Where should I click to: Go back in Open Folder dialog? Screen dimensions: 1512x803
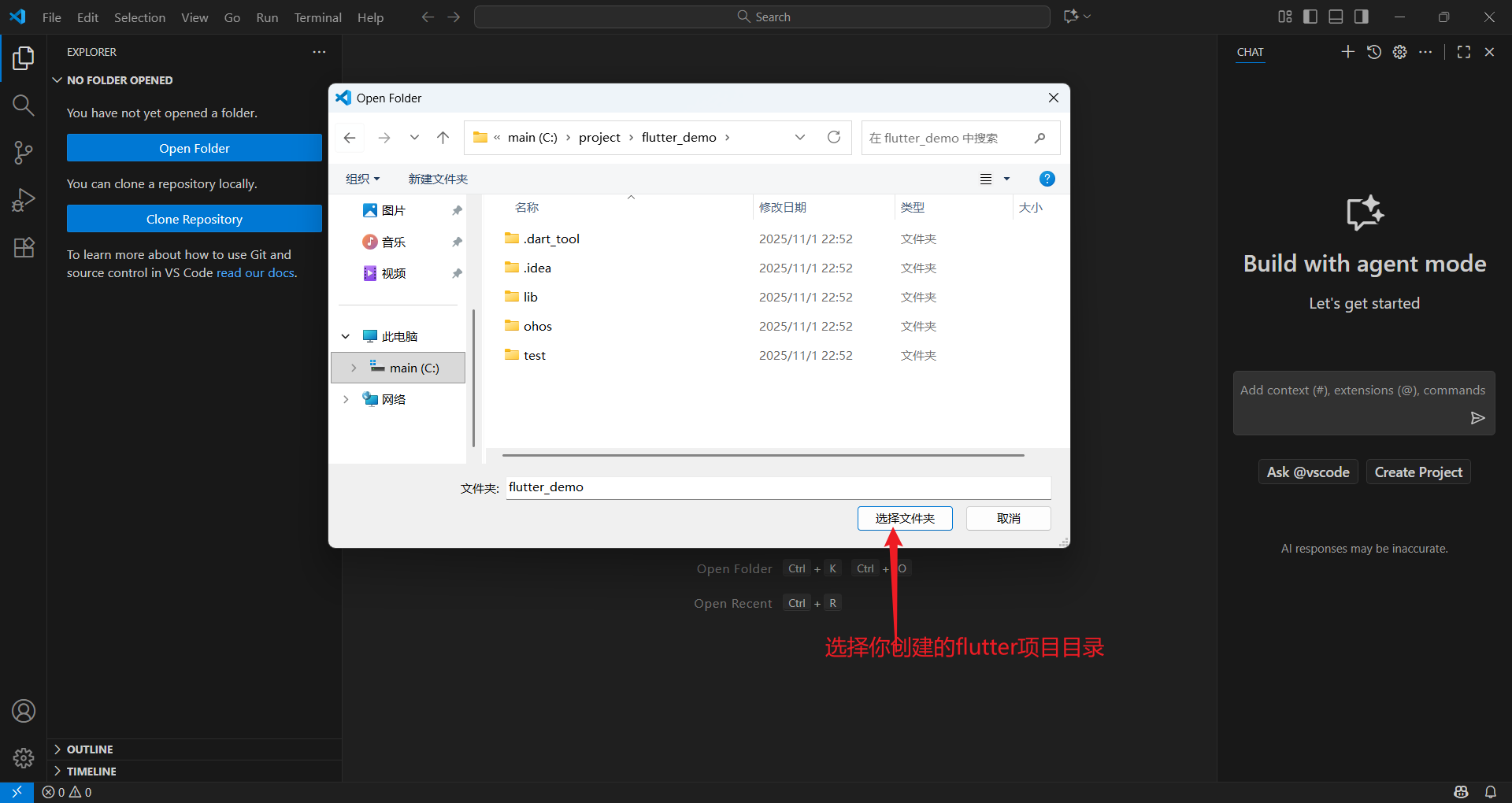tap(350, 138)
